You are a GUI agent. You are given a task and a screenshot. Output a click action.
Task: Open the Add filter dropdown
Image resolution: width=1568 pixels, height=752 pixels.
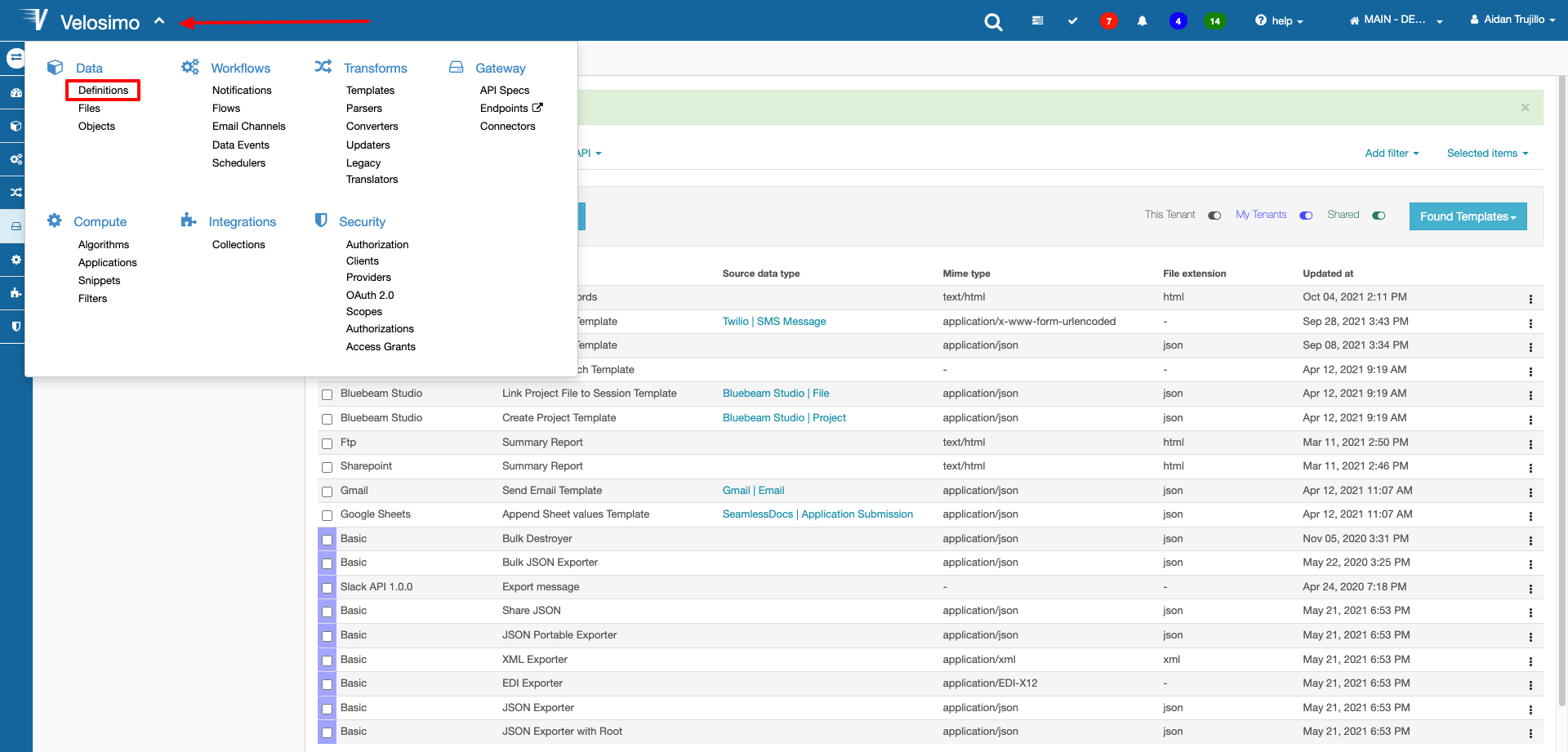pos(1392,153)
